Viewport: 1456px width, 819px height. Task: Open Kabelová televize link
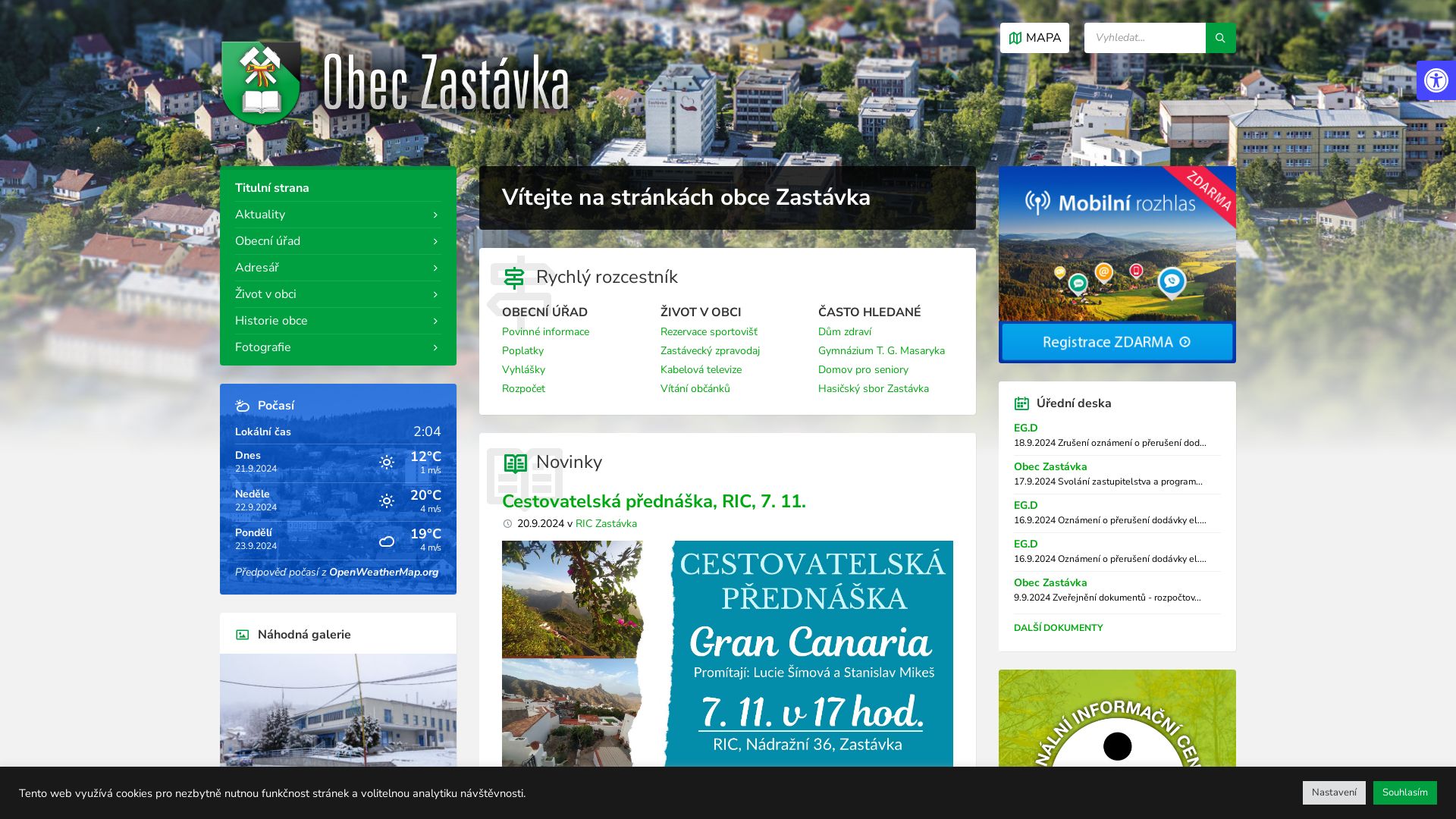[x=701, y=370]
